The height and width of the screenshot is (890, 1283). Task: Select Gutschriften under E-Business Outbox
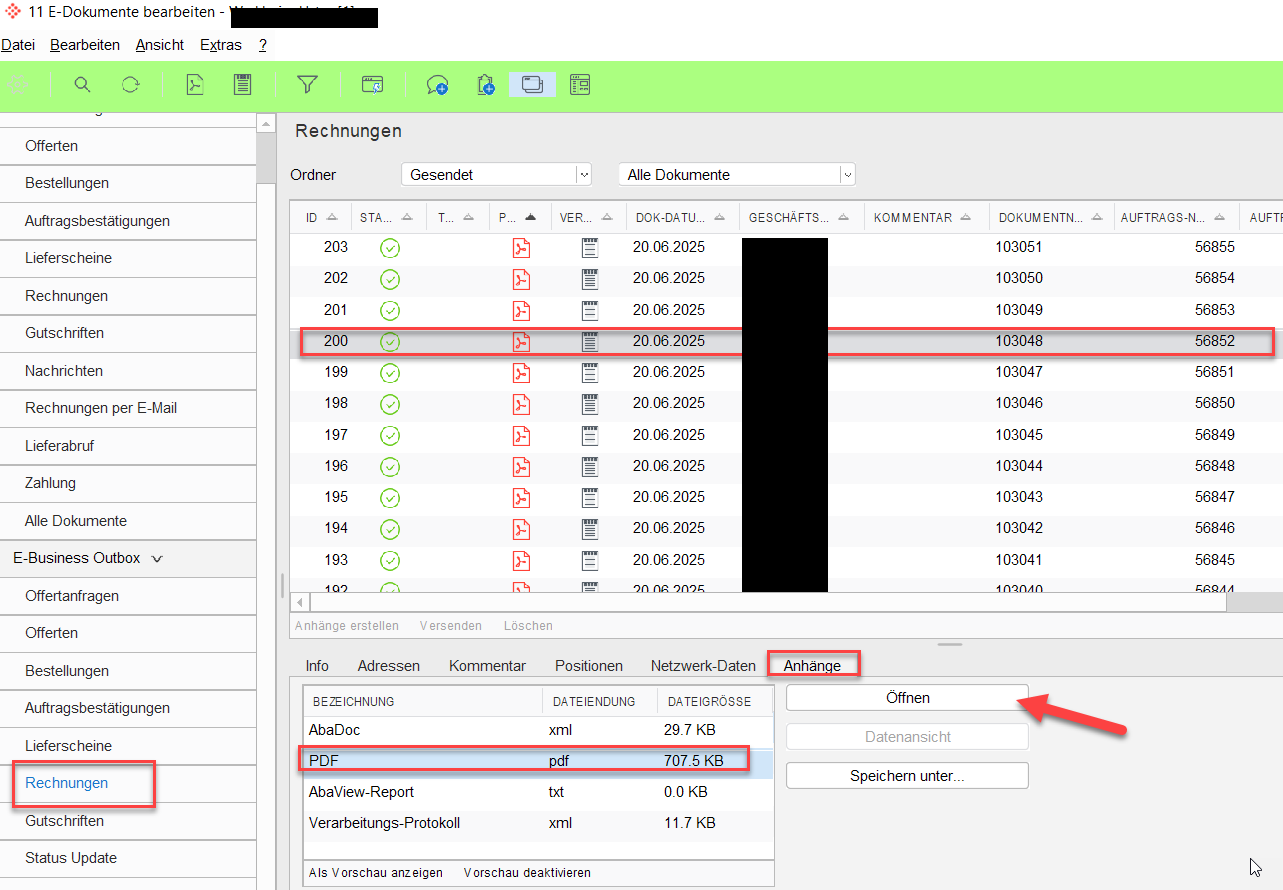click(64, 821)
